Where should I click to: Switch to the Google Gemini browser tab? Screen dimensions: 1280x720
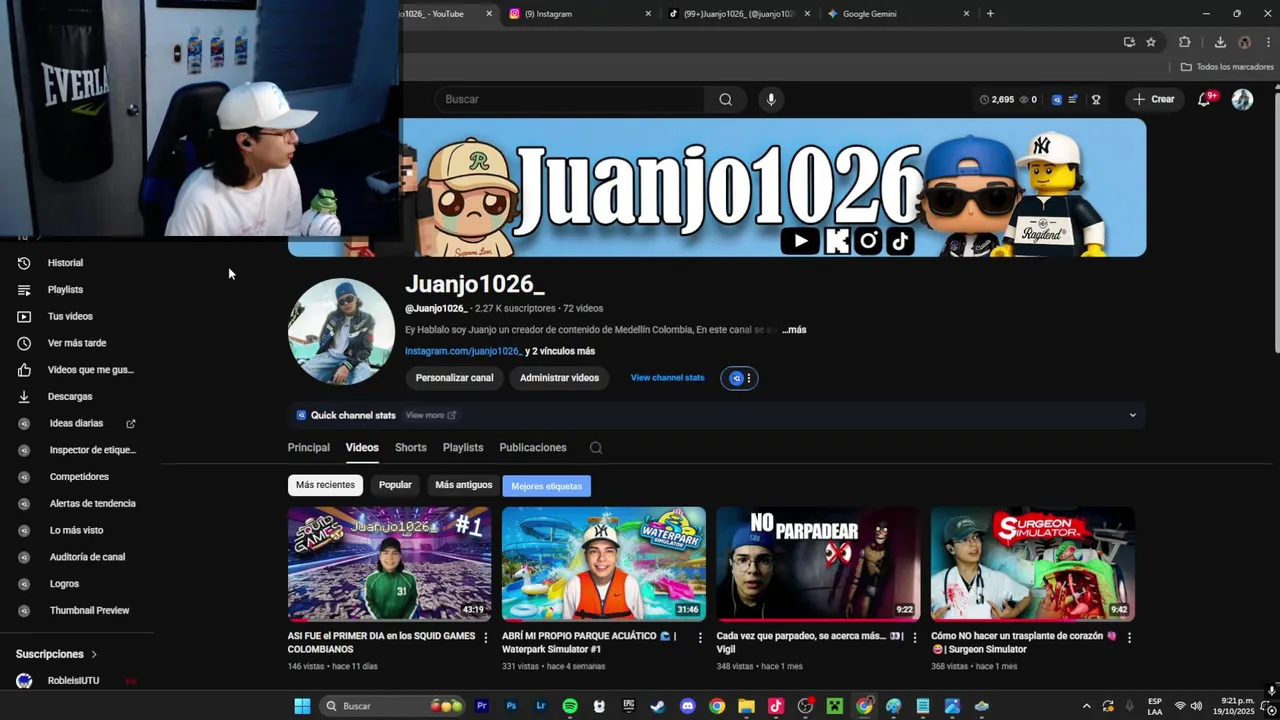(898, 14)
